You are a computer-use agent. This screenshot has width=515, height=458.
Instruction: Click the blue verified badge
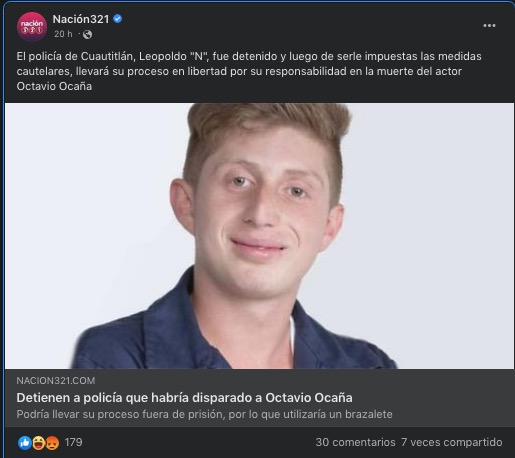click(117, 19)
